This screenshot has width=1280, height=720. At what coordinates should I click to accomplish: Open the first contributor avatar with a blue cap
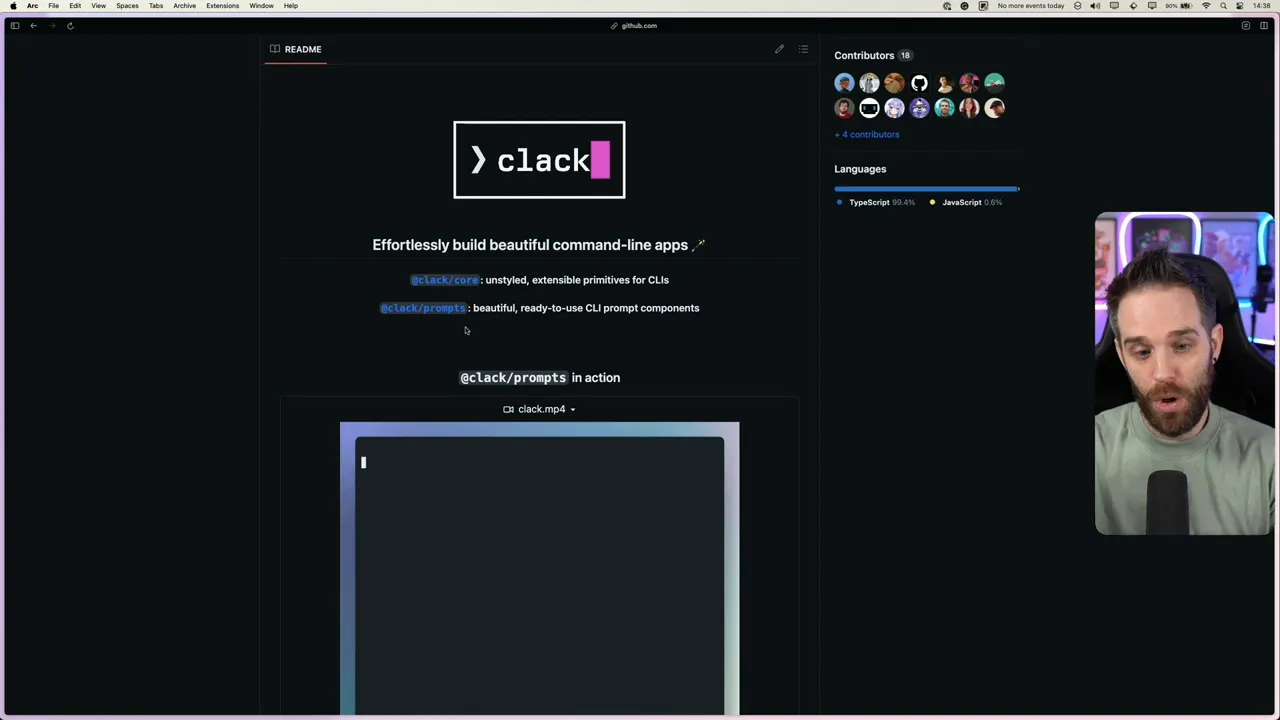tap(844, 83)
